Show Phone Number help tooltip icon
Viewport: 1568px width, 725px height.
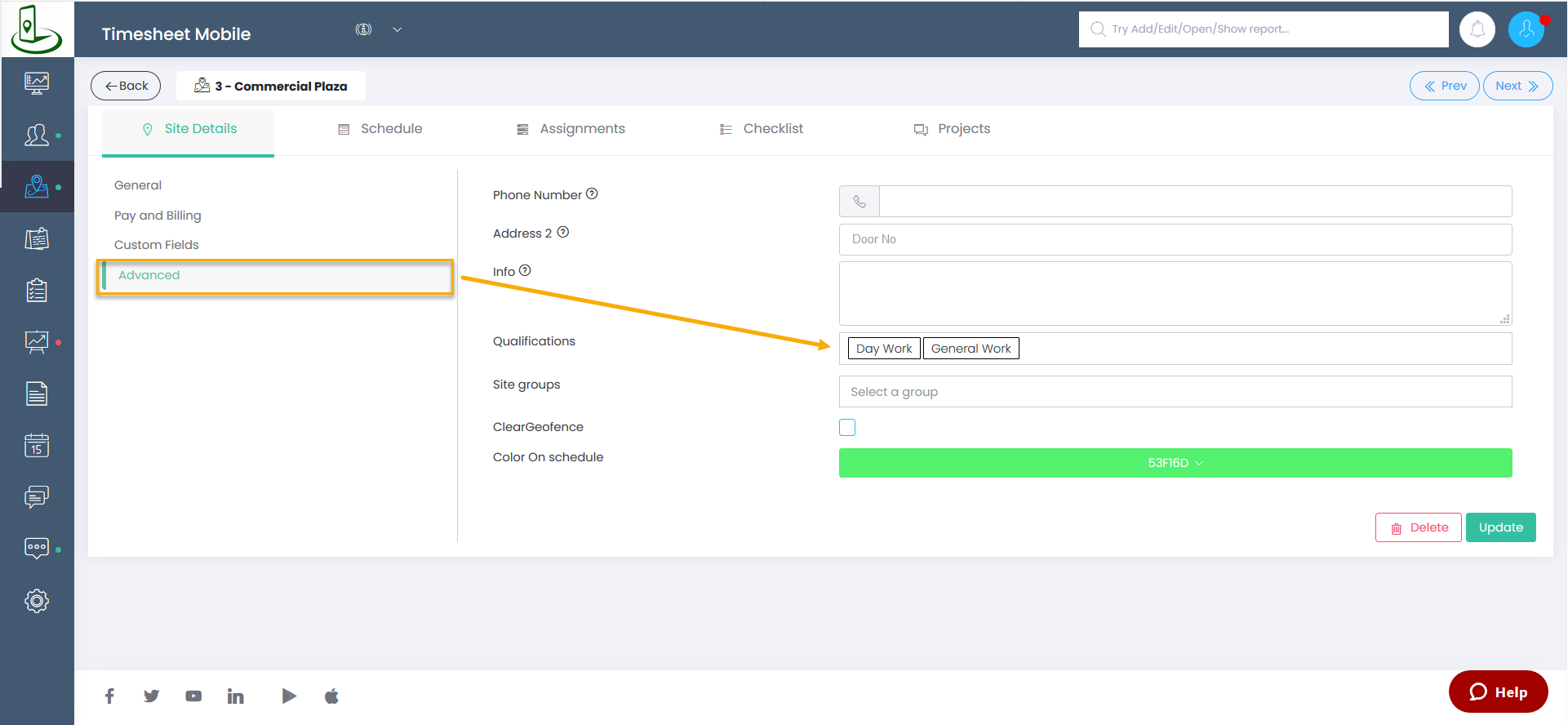click(x=593, y=193)
